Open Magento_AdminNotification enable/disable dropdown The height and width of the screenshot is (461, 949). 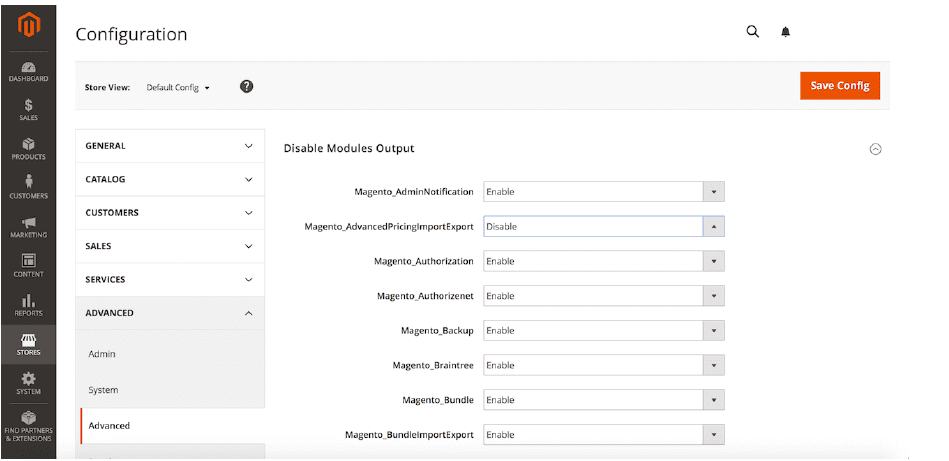(603, 192)
